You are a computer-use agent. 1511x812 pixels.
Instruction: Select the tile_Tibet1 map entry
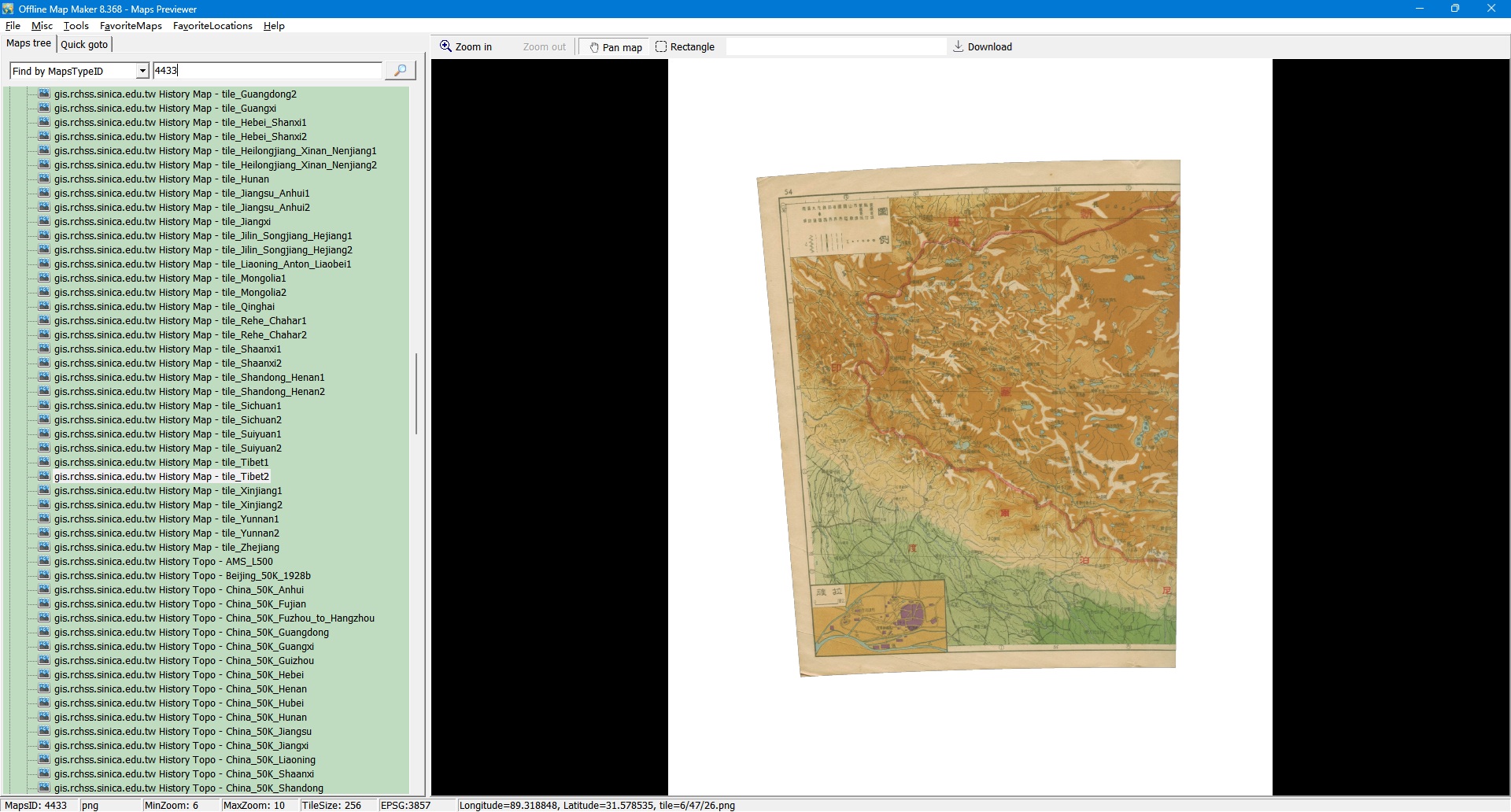(x=161, y=462)
